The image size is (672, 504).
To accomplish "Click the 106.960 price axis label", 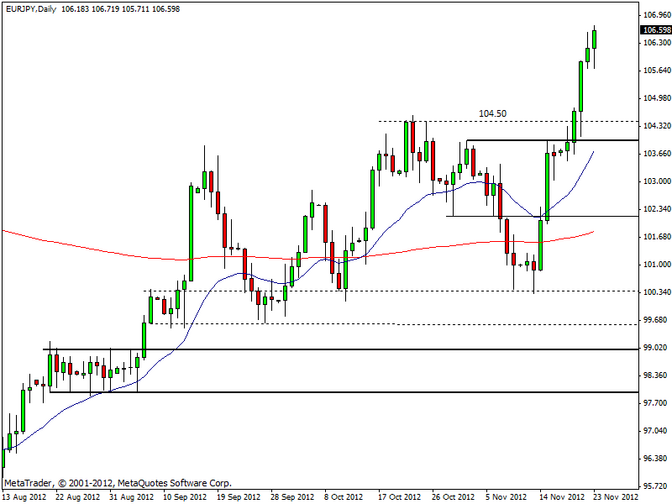I will coord(654,16).
